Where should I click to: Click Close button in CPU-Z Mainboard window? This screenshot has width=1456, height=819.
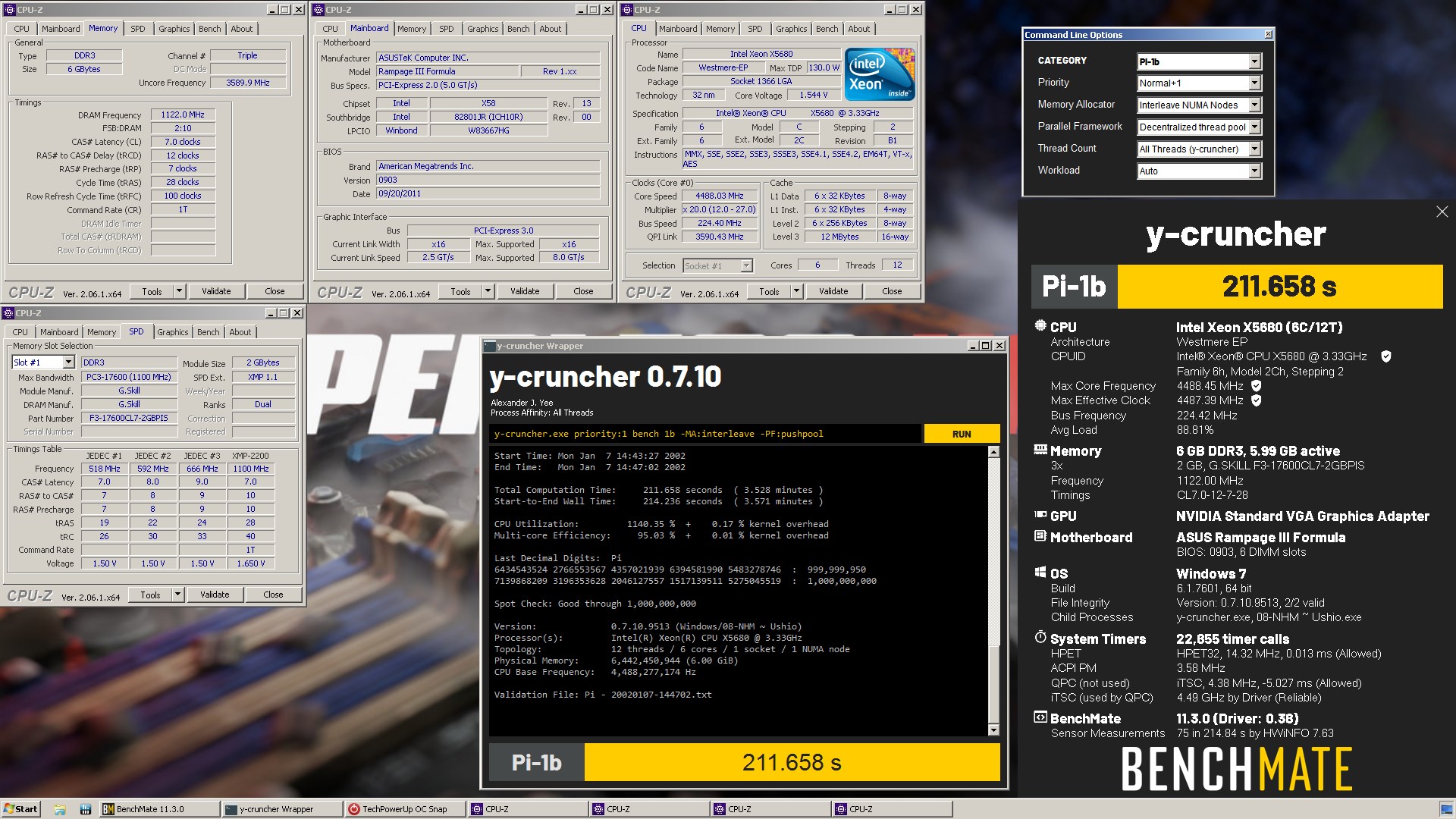point(583,291)
